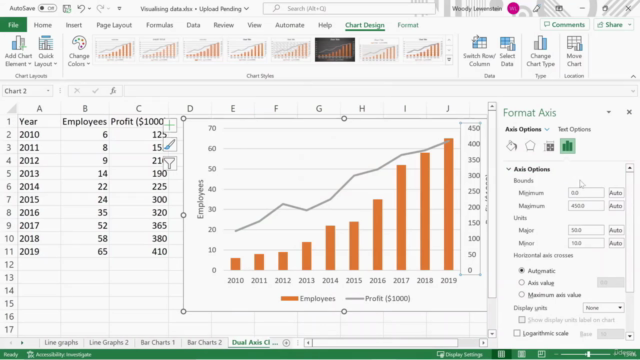Click the Undo icon
Screen dimensions: 640x360
(x=81, y=8)
